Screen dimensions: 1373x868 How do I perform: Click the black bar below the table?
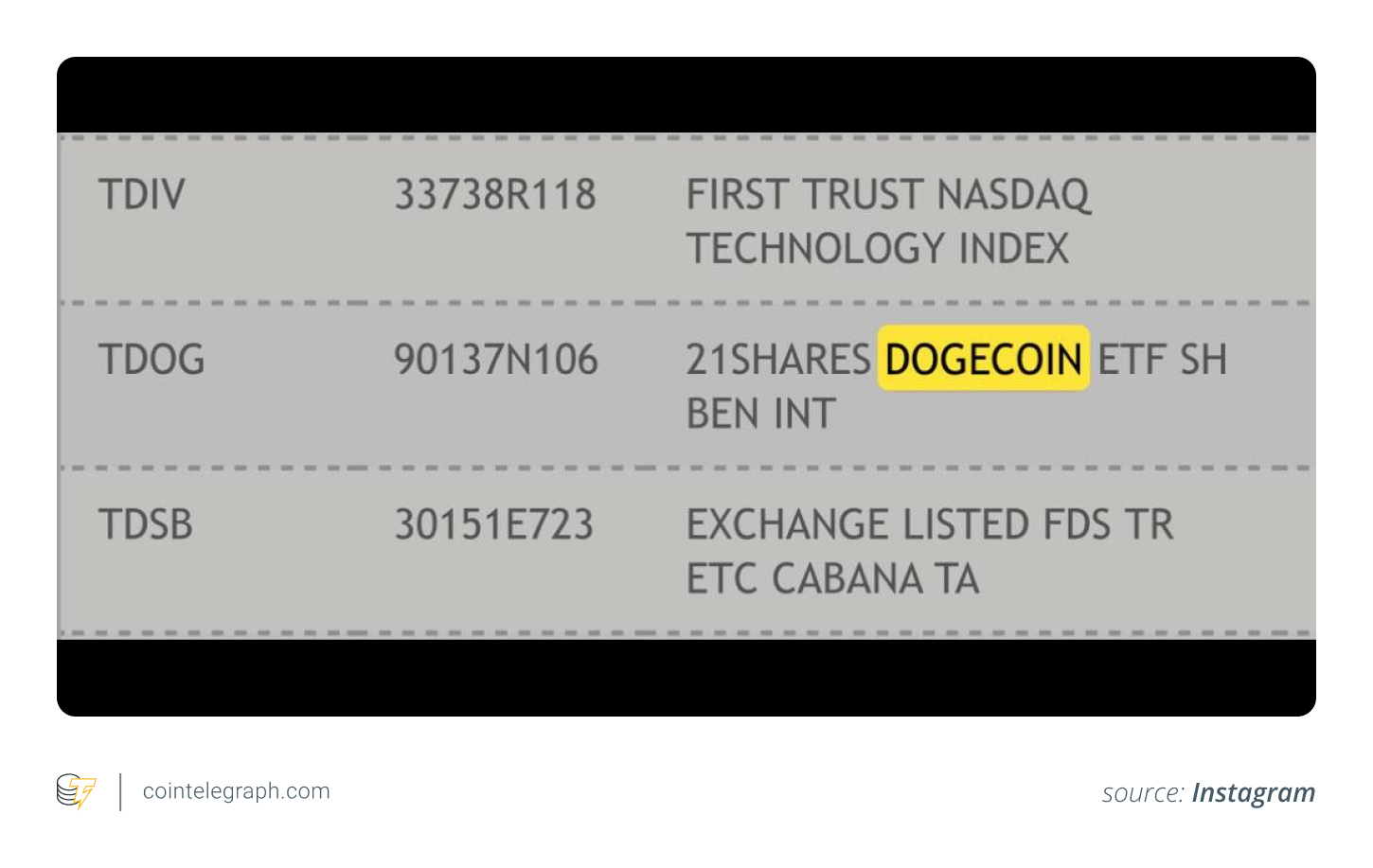686,678
